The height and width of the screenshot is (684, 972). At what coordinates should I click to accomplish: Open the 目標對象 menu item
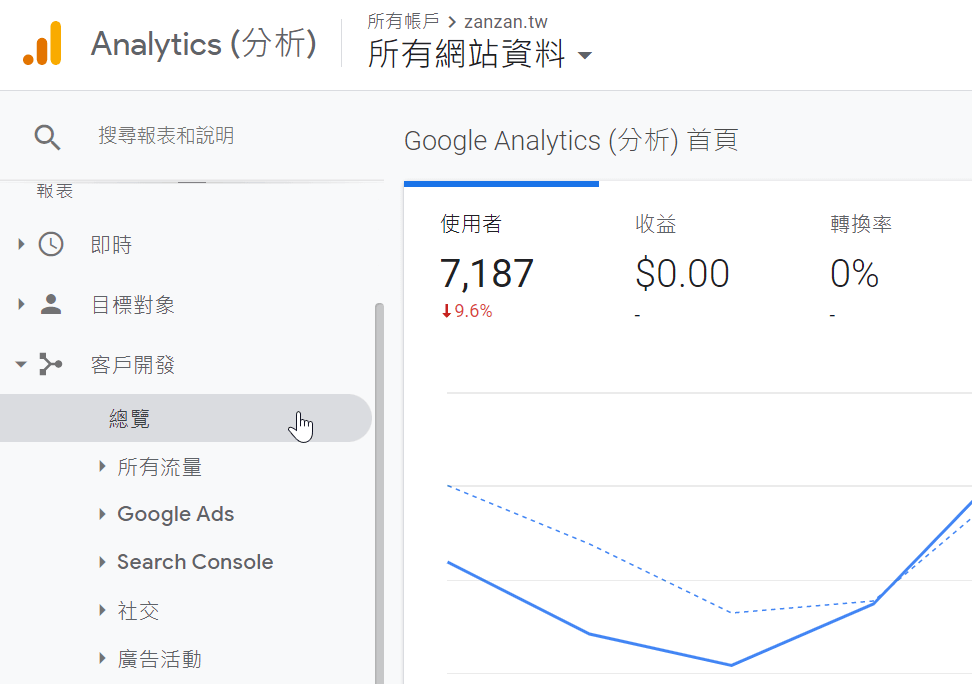133,304
